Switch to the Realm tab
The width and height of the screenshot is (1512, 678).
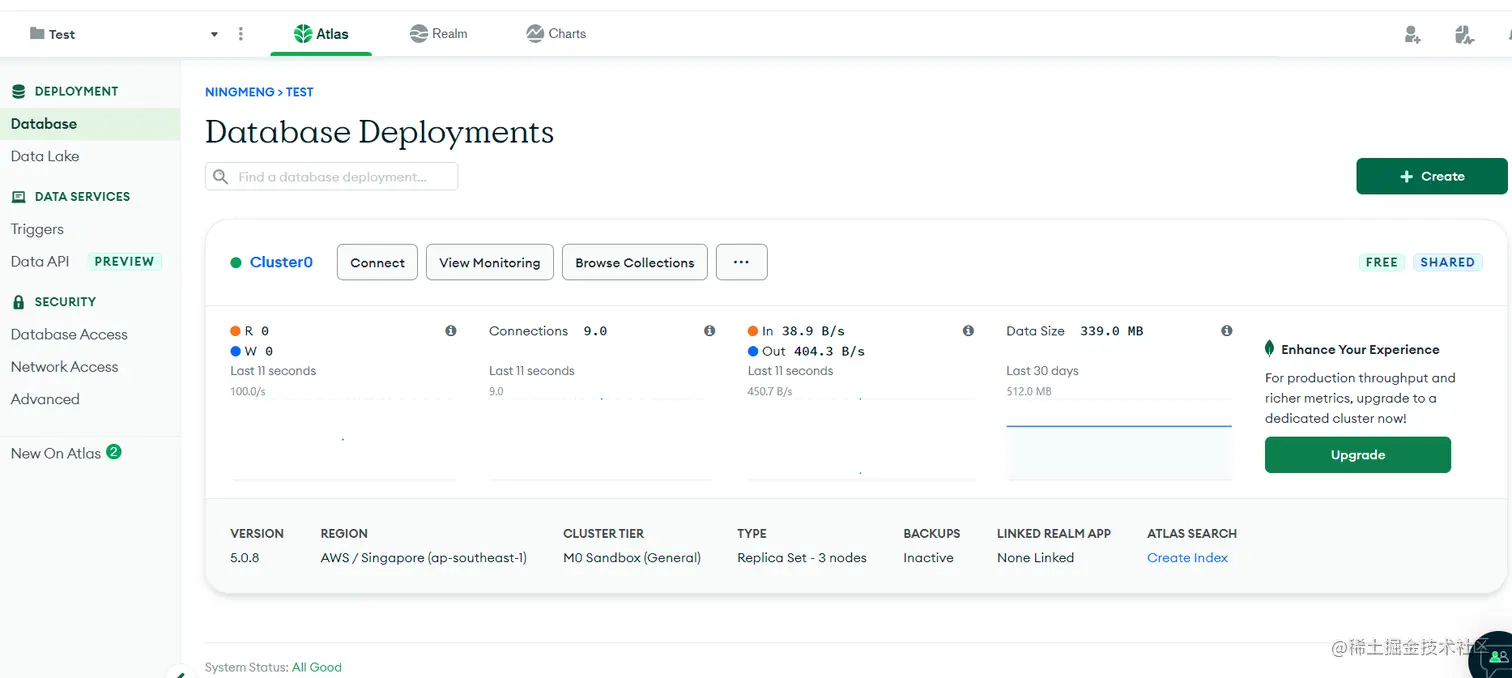click(438, 34)
